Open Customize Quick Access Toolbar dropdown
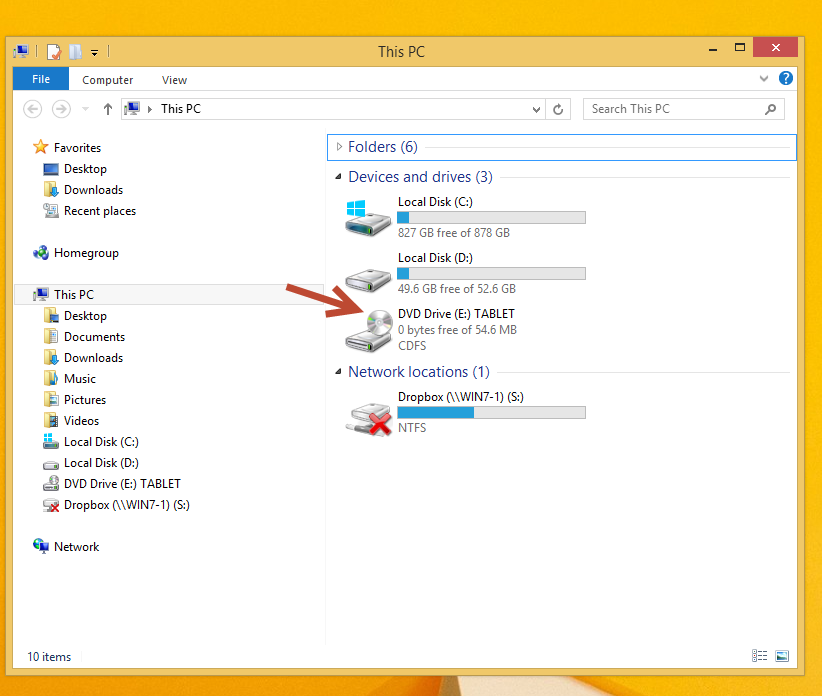Viewport: 822px width, 696px height. click(x=94, y=52)
